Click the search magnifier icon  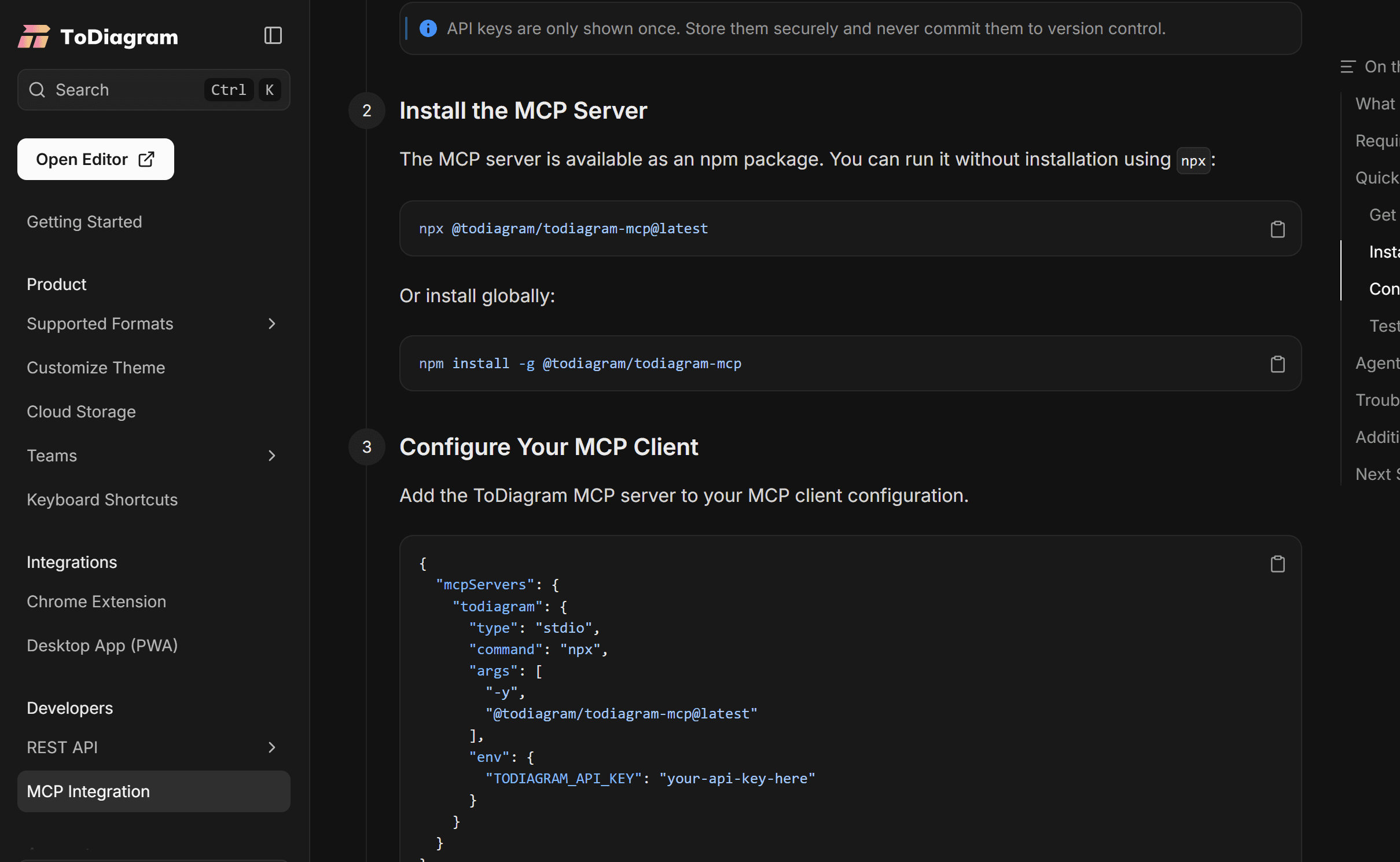pyautogui.click(x=37, y=90)
